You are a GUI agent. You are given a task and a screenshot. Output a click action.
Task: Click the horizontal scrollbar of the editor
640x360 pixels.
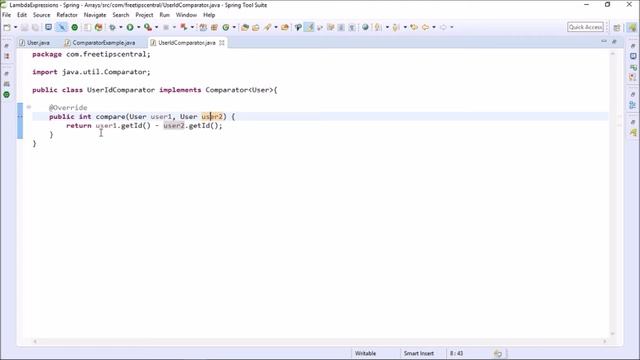pos(320,341)
